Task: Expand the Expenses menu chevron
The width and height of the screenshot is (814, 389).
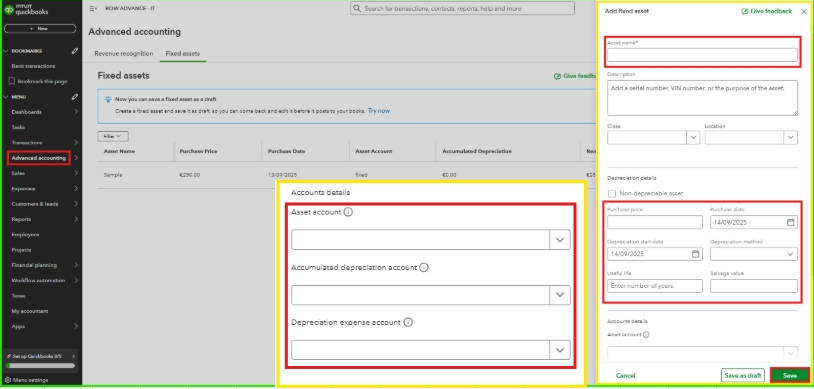Action: pyautogui.click(x=76, y=189)
